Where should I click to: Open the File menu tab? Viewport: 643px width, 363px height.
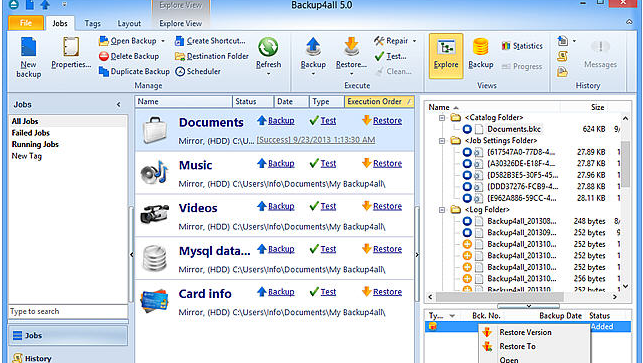click(26, 23)
